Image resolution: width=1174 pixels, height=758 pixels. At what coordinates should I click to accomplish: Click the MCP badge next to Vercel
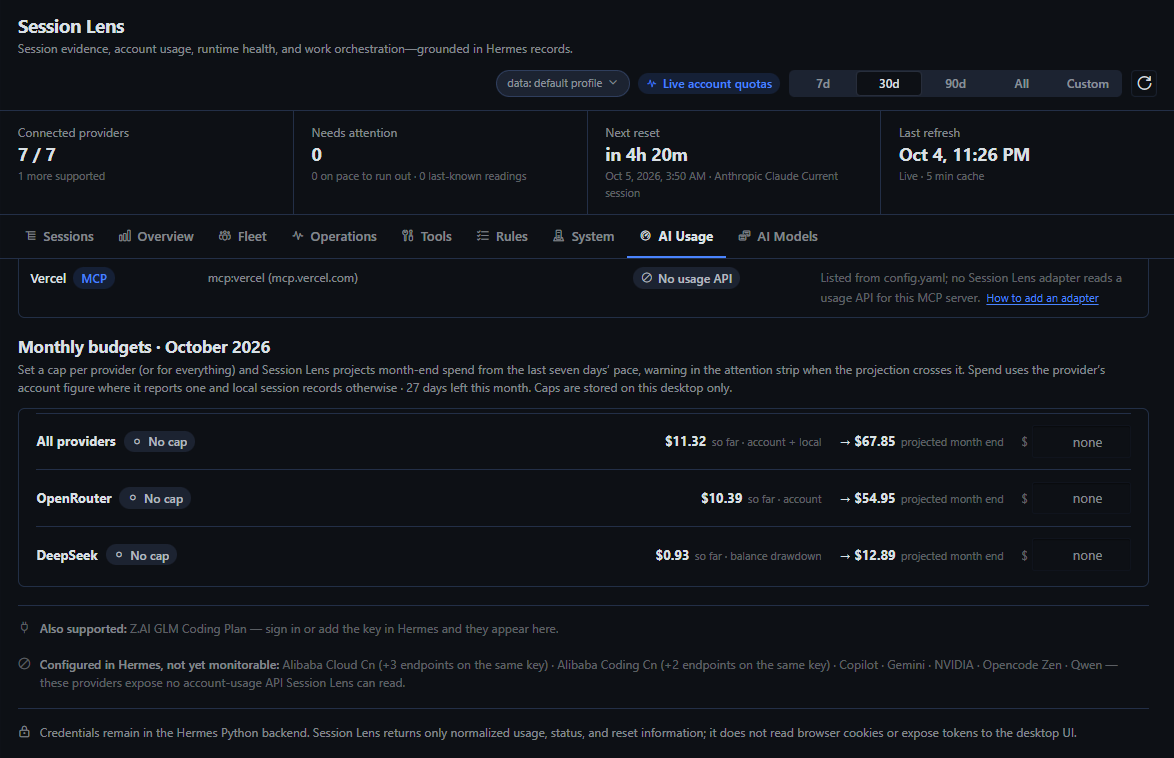click(94, 279)
